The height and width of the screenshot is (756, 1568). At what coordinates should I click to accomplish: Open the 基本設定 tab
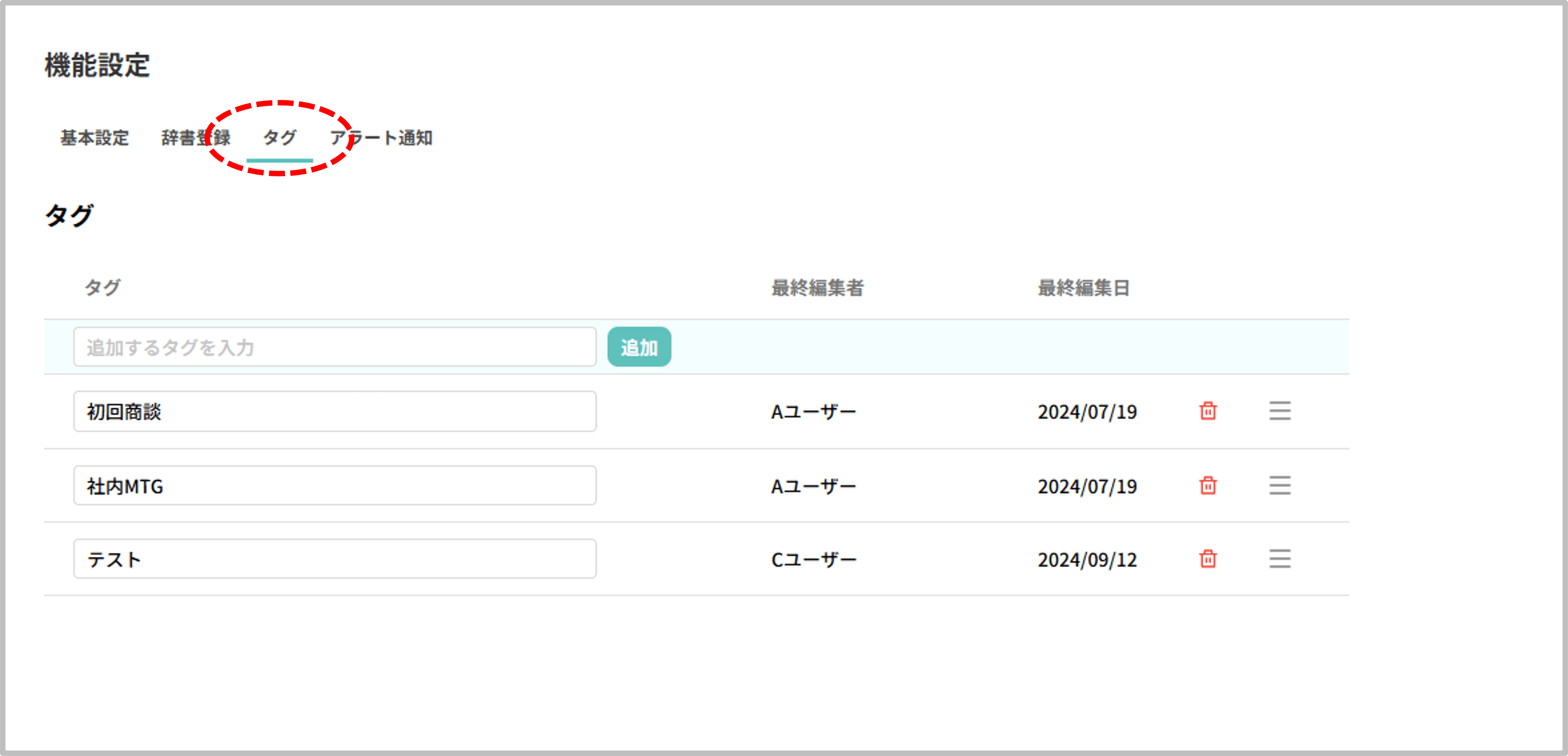point(95,138)
